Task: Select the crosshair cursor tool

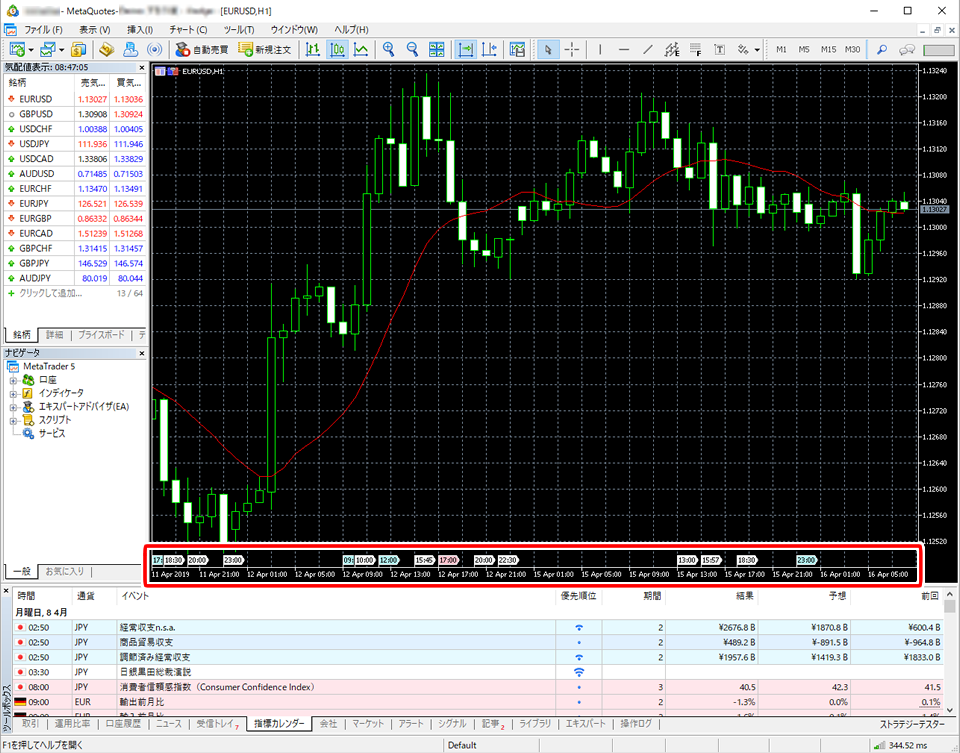Action: click(x=572, y=49)
